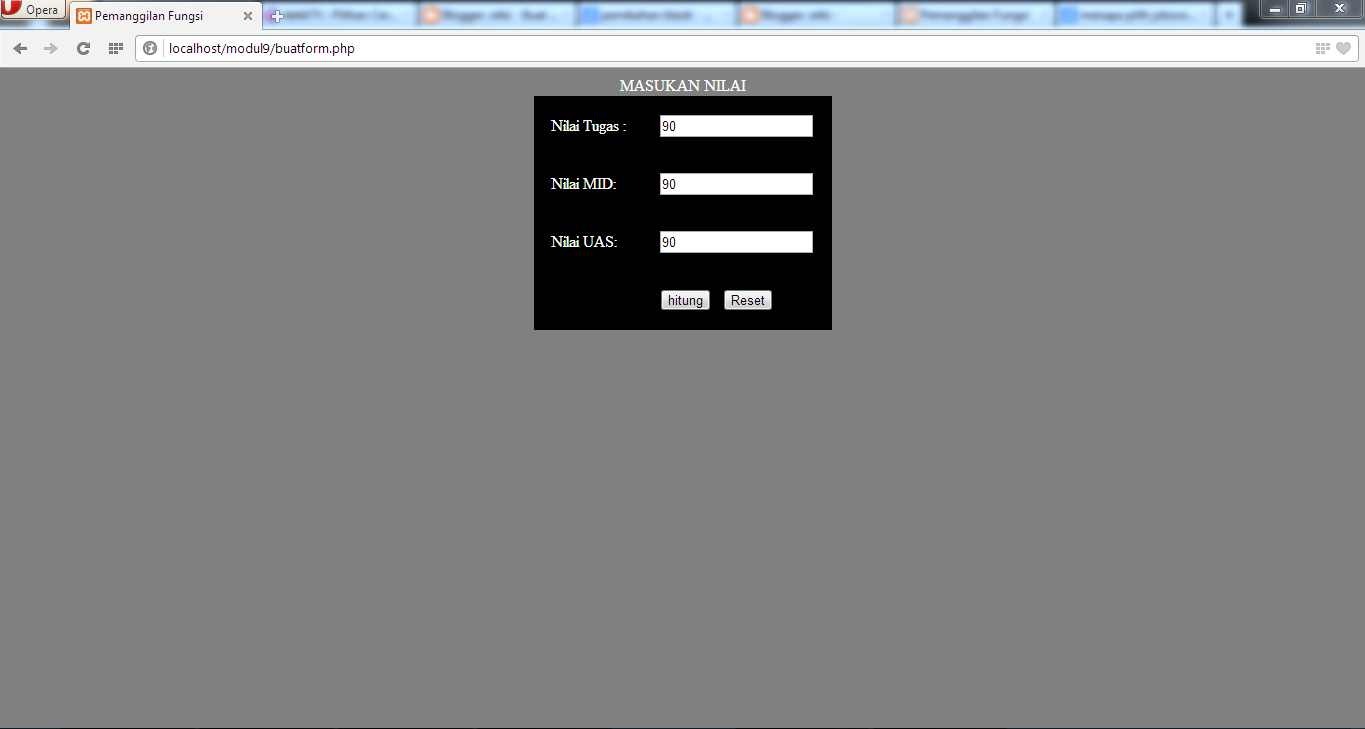Viewport: 1365px width, 729px height.
Task: Close the Pemanggilan Fungsi tab
Action: point(248,16)
